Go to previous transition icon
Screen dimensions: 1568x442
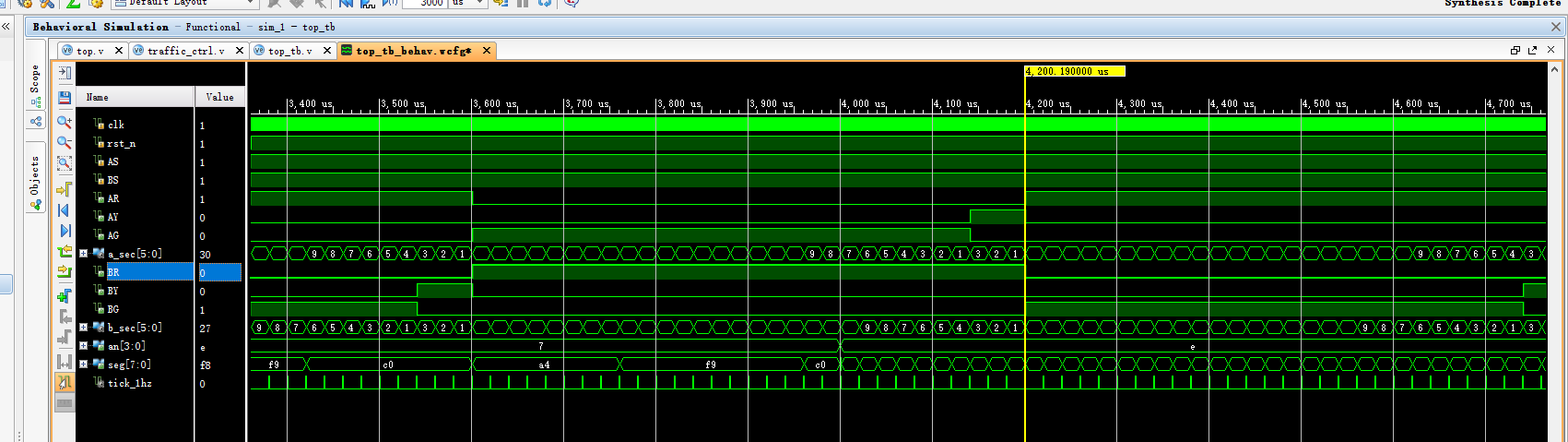[x=65, y=252]
